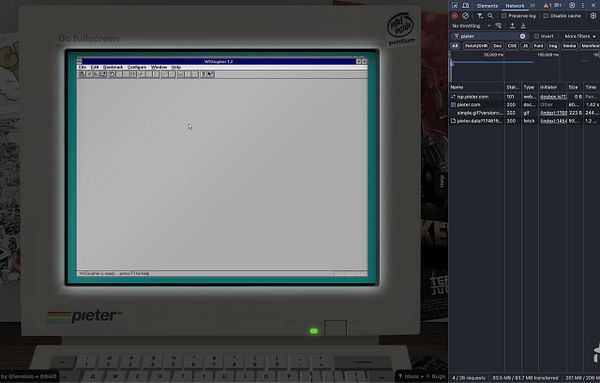Open the No throttling dropdown
600x383 pixels.
[x=471, y=26]
